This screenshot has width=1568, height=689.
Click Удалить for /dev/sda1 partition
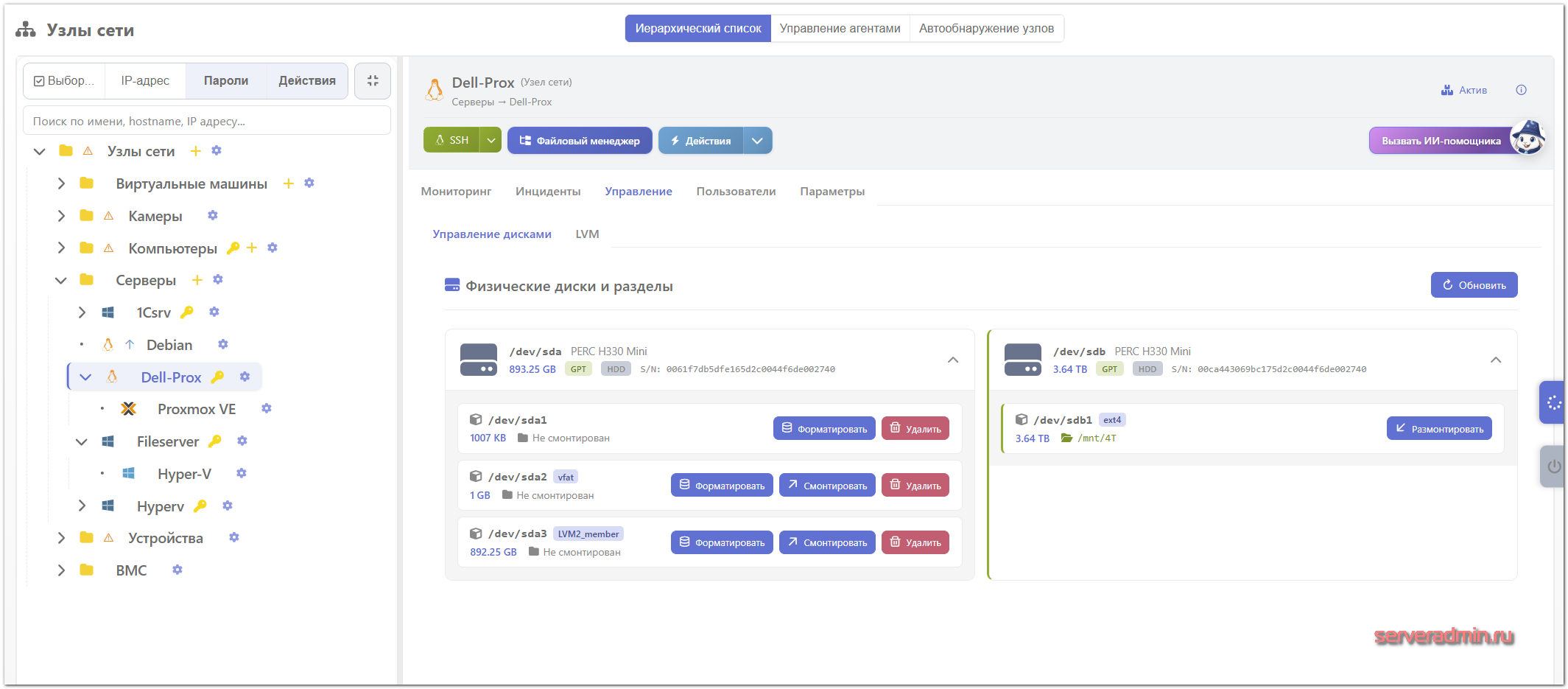[915, 429]
